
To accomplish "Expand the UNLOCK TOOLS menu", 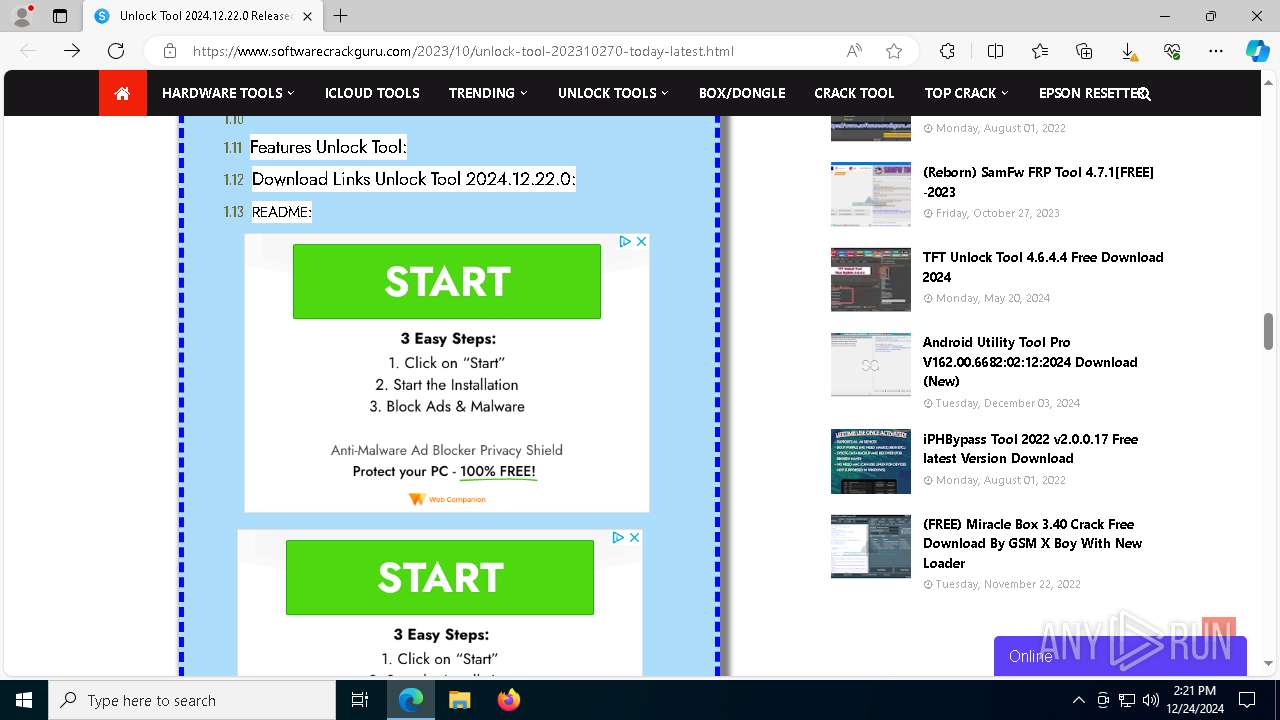I will (613, 93).
